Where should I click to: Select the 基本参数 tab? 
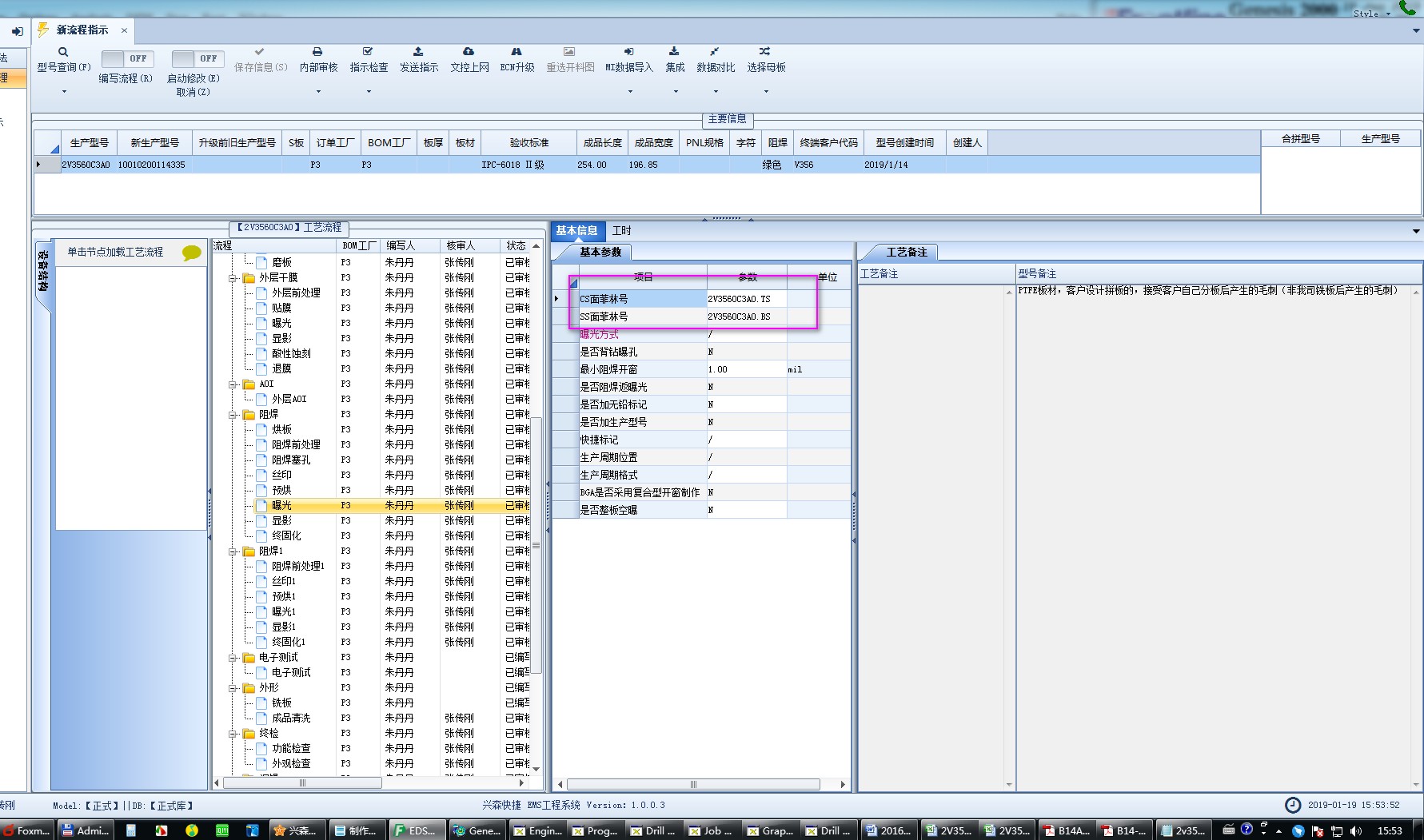pyautogui.click(x=600, y=252)
